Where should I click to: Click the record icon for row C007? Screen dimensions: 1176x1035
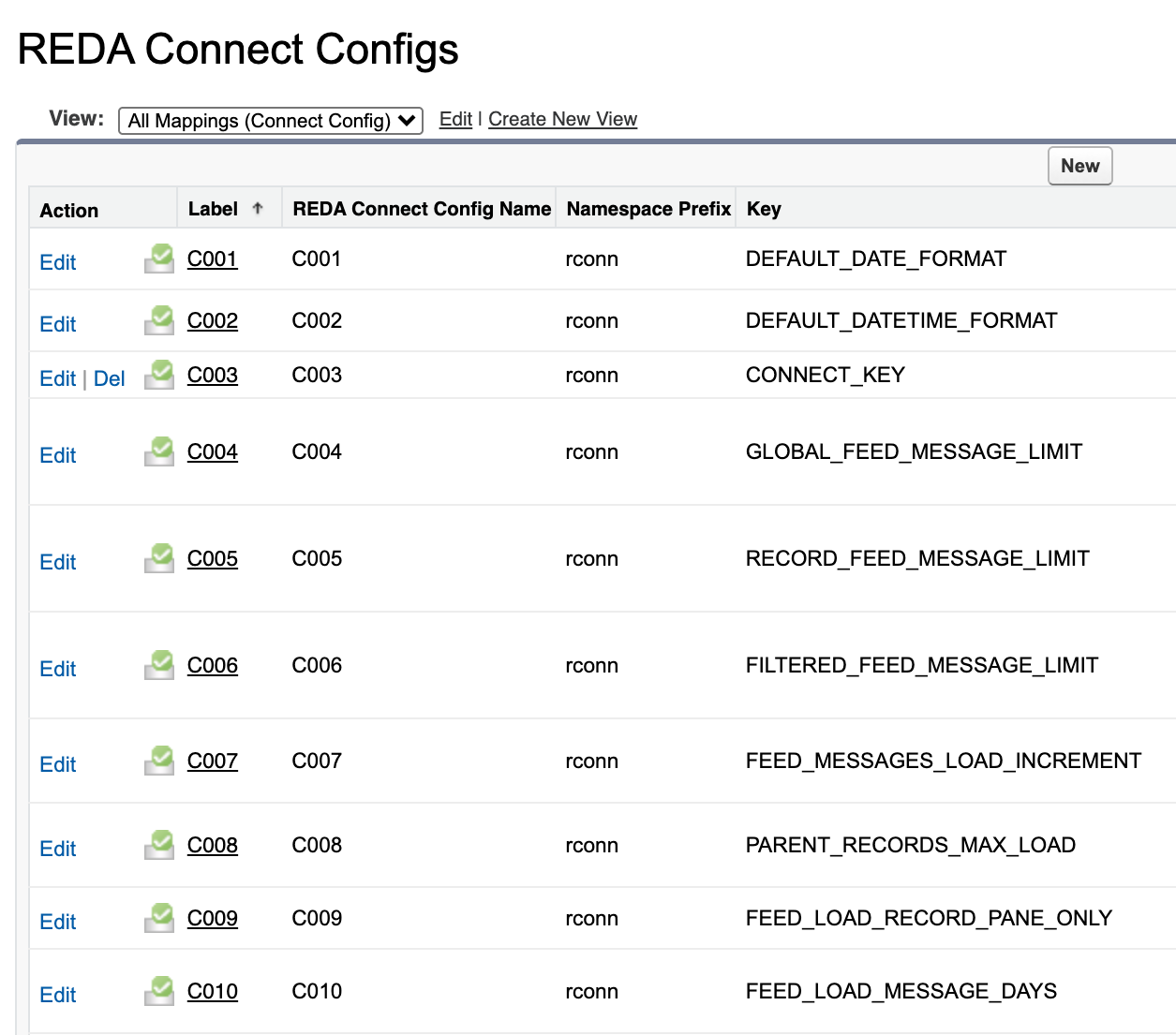click(x=159, y=761)
